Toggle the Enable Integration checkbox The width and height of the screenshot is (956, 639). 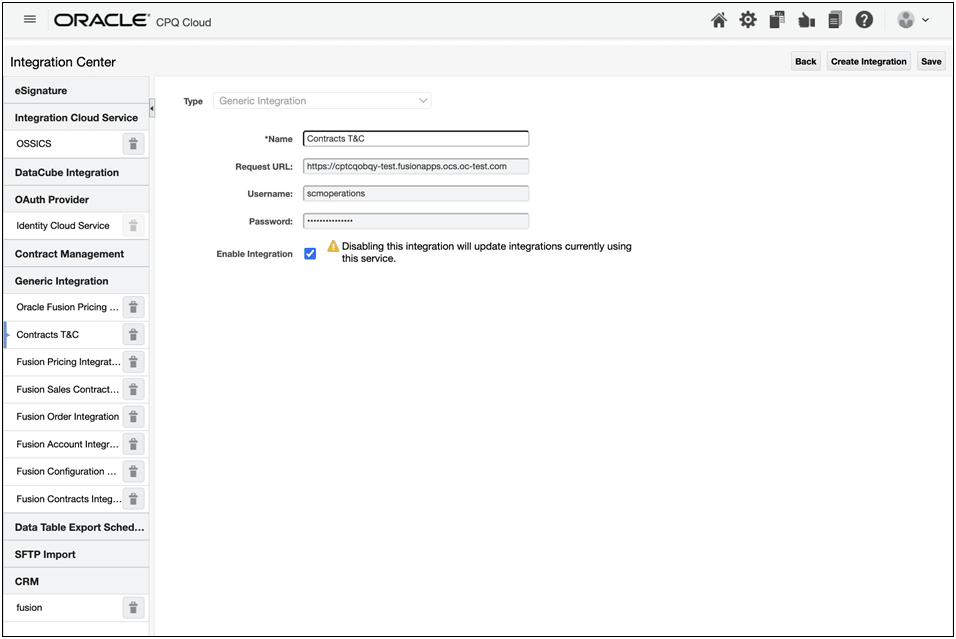click(310, 254)
